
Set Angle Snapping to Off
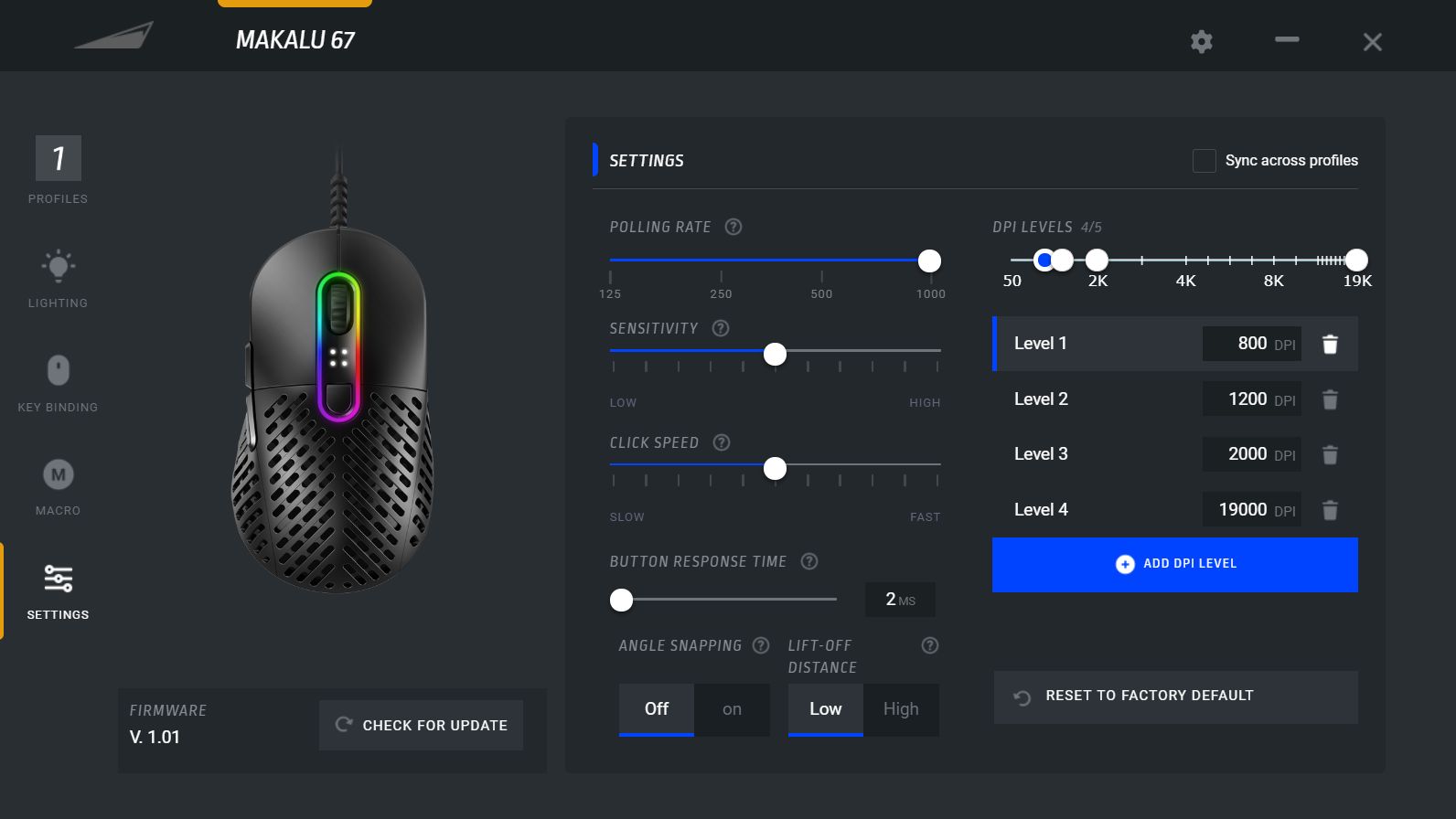[x=657, y=709]
